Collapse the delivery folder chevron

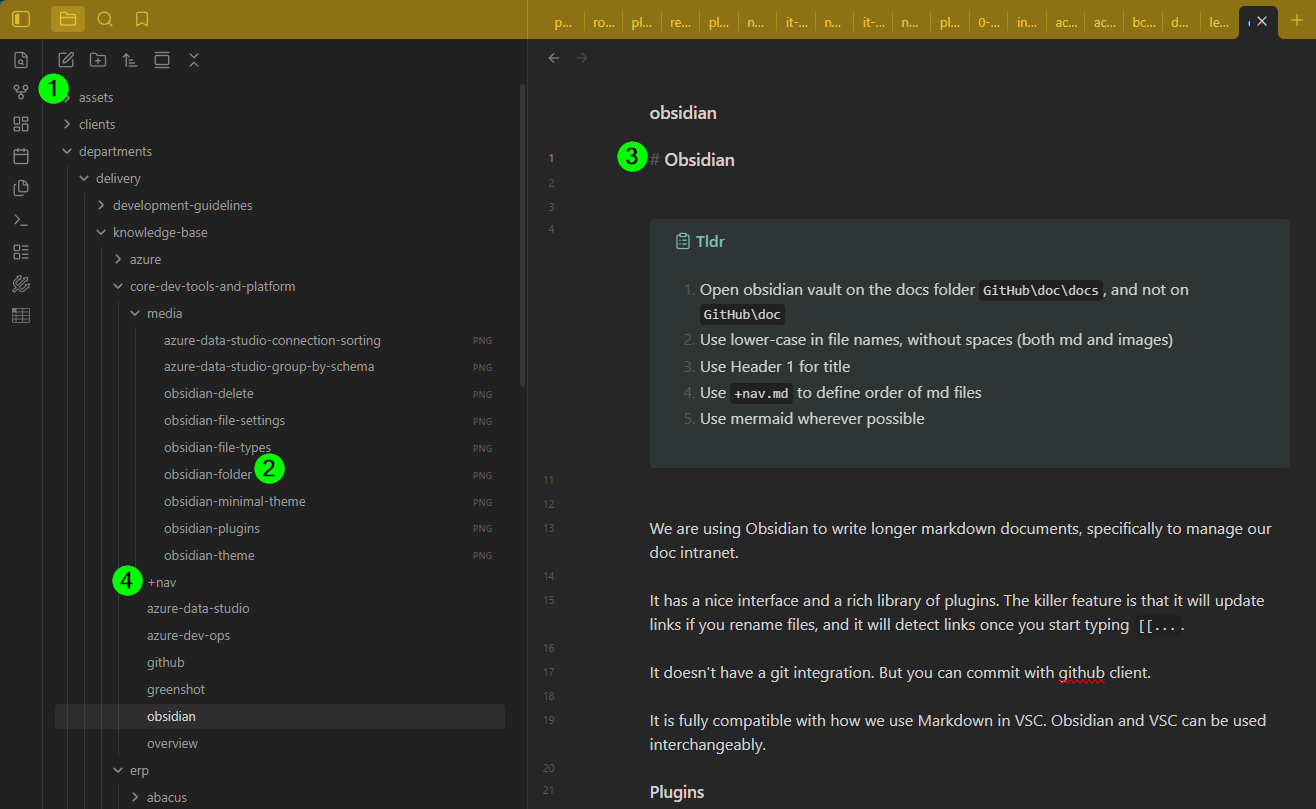click(84, 178)
